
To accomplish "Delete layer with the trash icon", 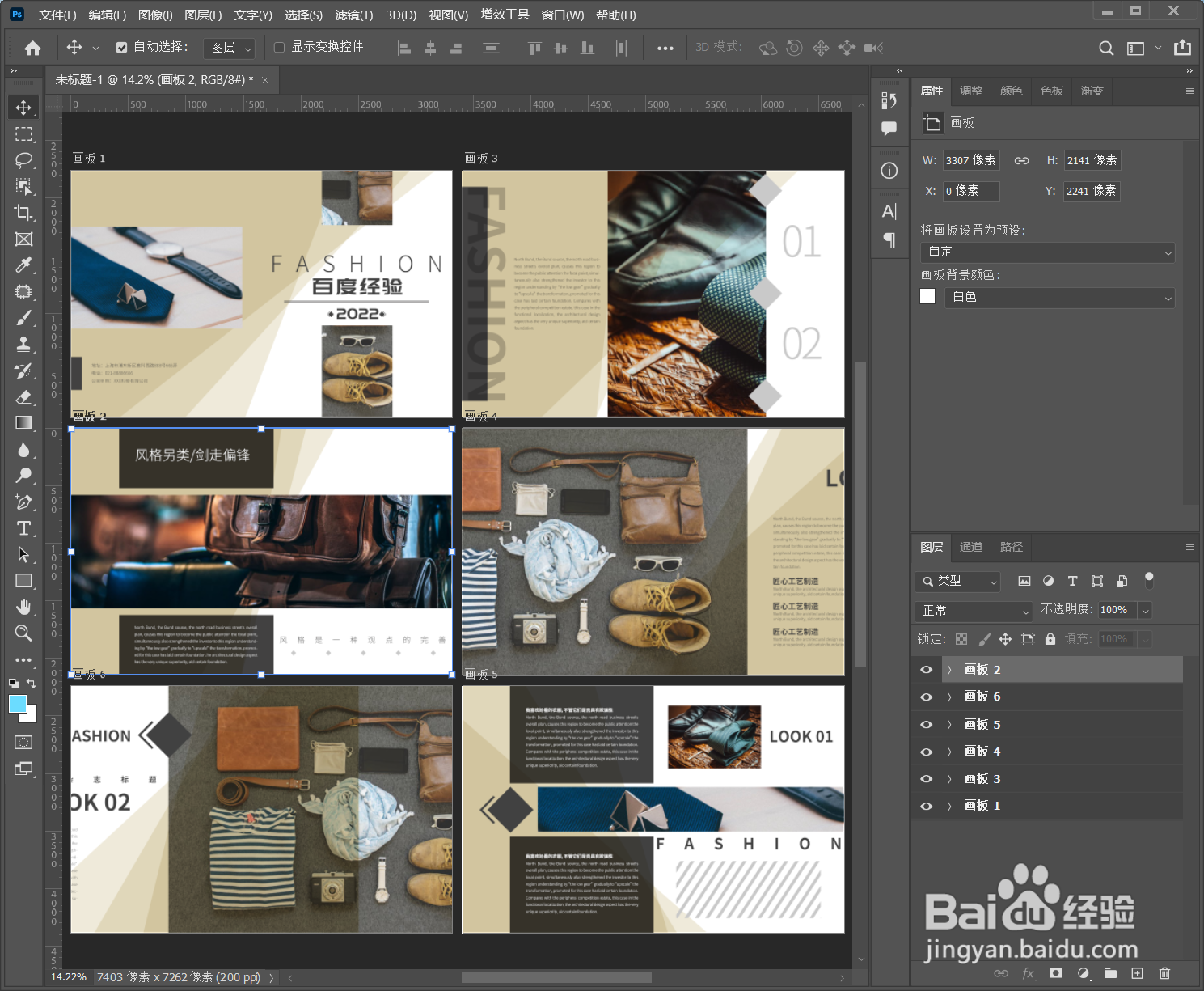I will pos(1164,973).
